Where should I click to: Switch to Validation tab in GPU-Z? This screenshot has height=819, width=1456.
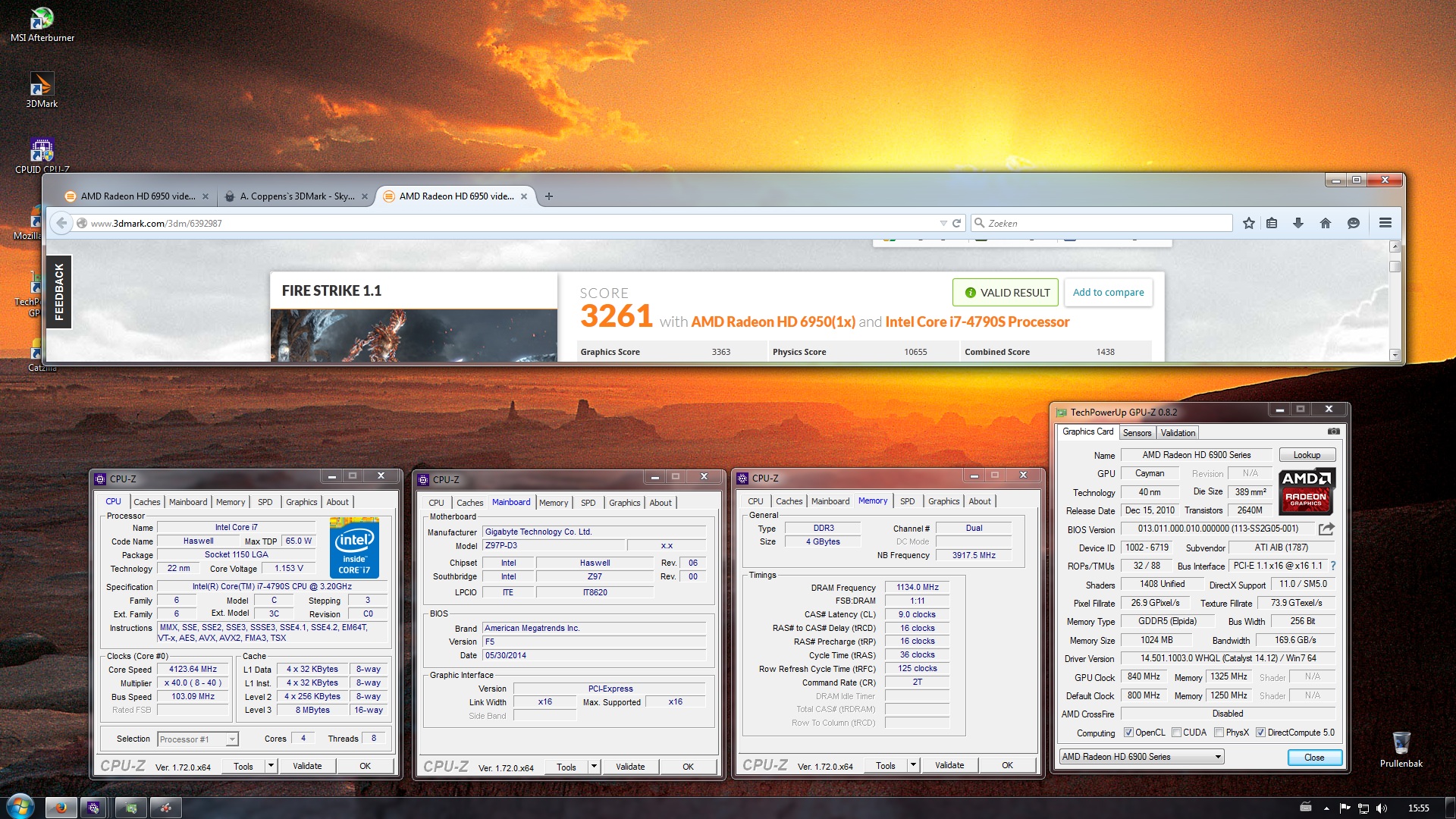point(1178,433)
